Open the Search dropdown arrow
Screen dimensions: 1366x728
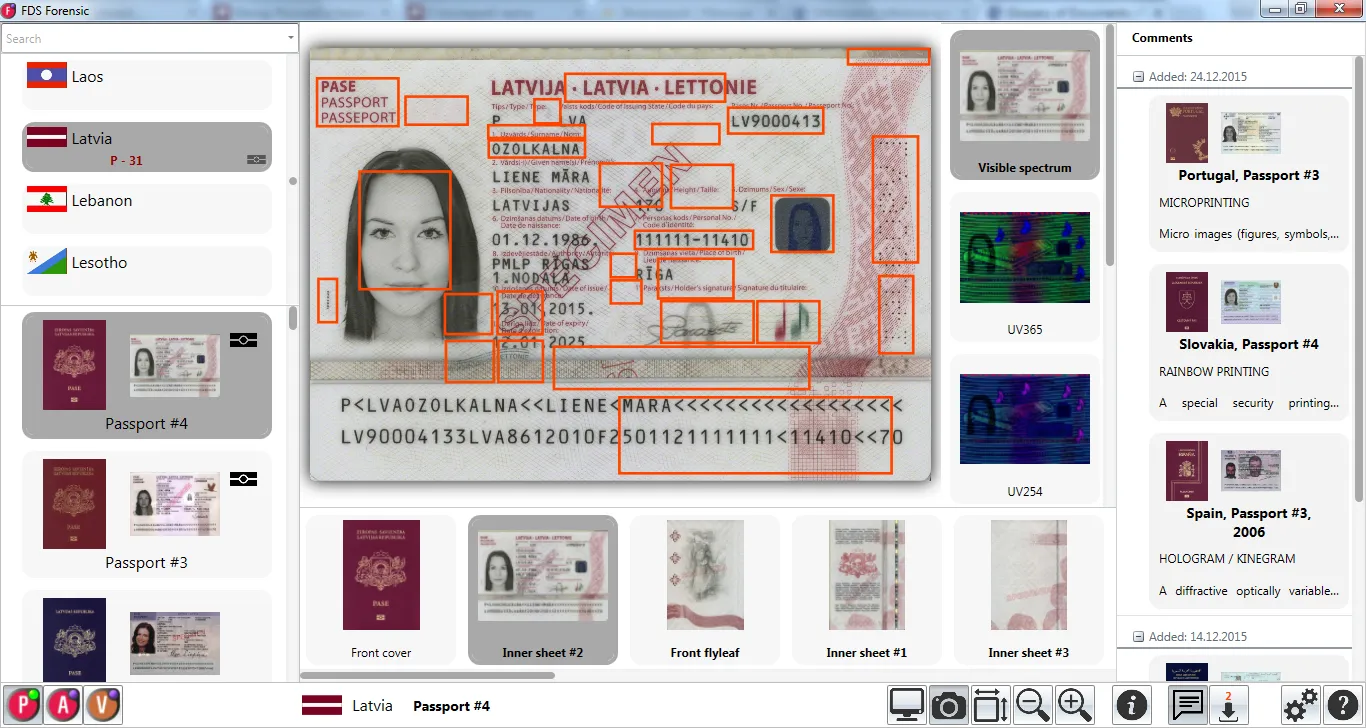click(x=291, y=39)
